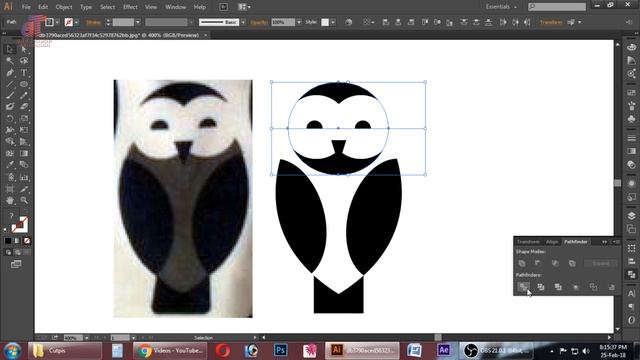Click the Intersect shape mode icon
The height and width of the screenshot is (360, 640).
point(555,263)
